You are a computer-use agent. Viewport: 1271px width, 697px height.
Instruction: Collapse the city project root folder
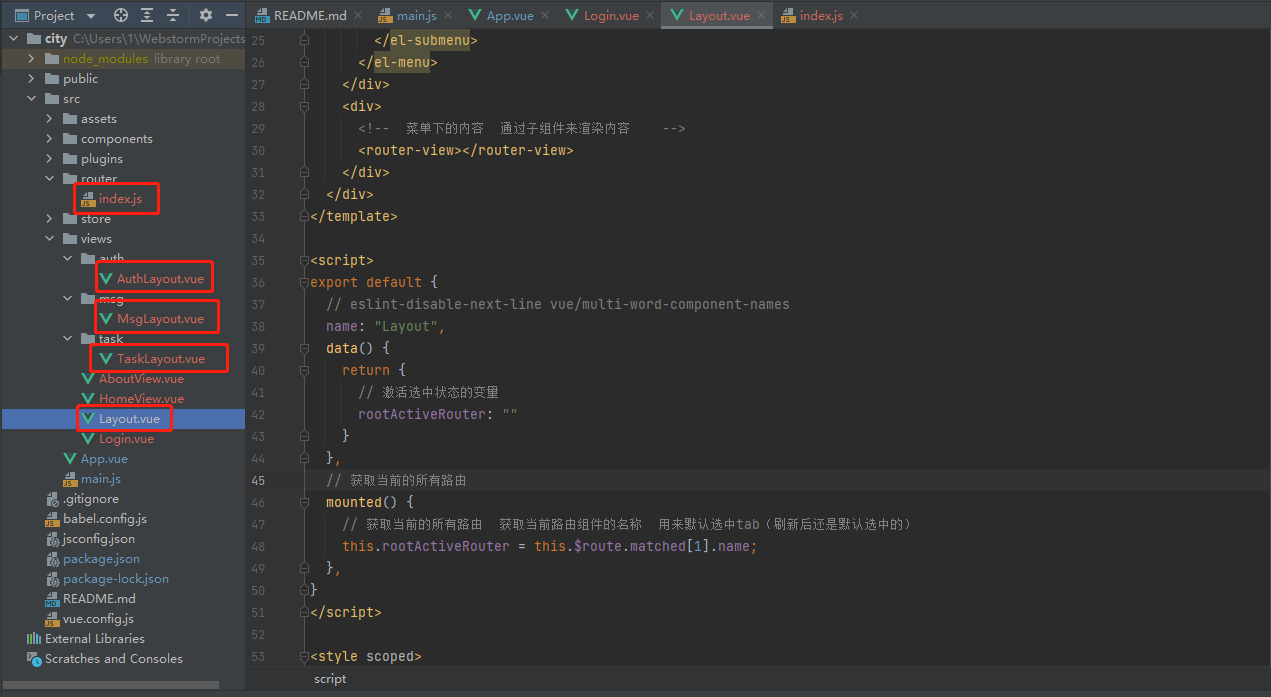click(14, 39)
